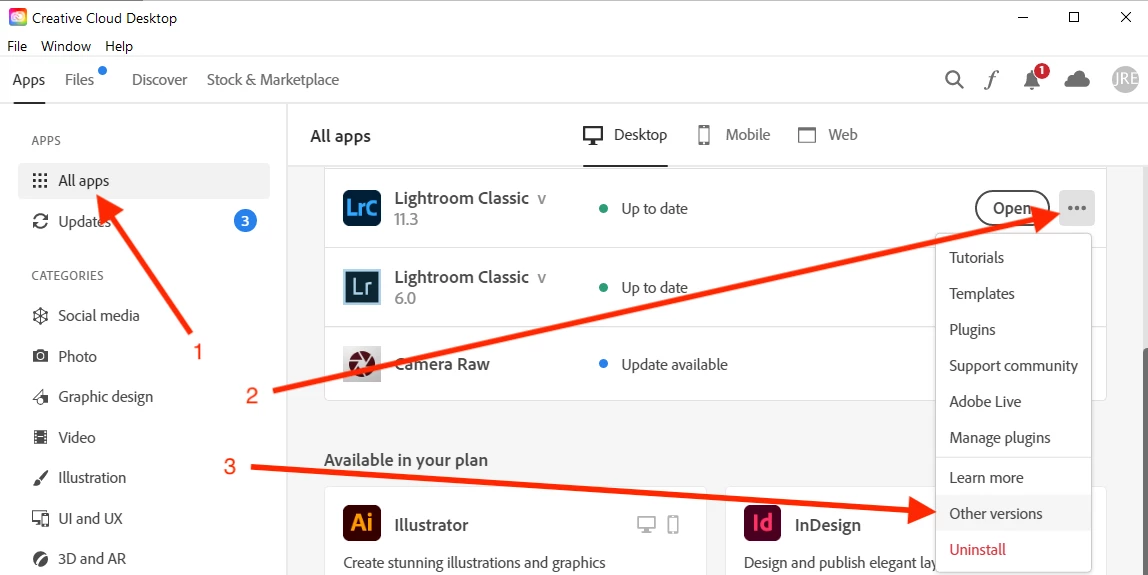Click the LrC Lightroom Classic 11.3 icon
Screen dimensions: 1148x575
pyautogui.click(x=362, y=208)
